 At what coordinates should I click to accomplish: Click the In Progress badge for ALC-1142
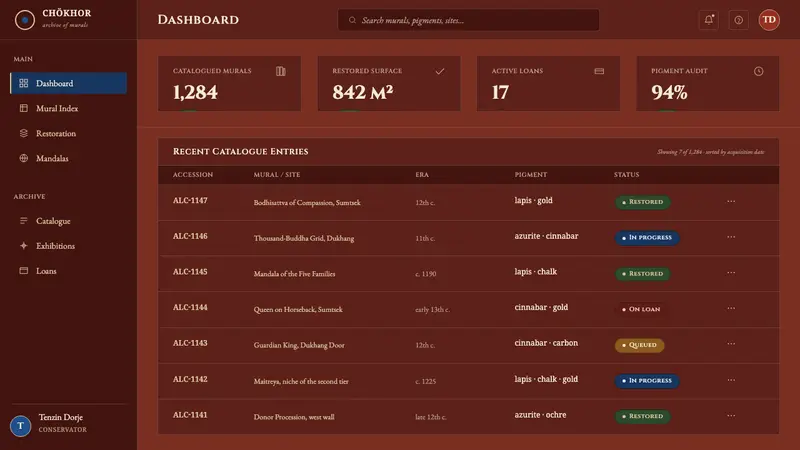[647, 381]
